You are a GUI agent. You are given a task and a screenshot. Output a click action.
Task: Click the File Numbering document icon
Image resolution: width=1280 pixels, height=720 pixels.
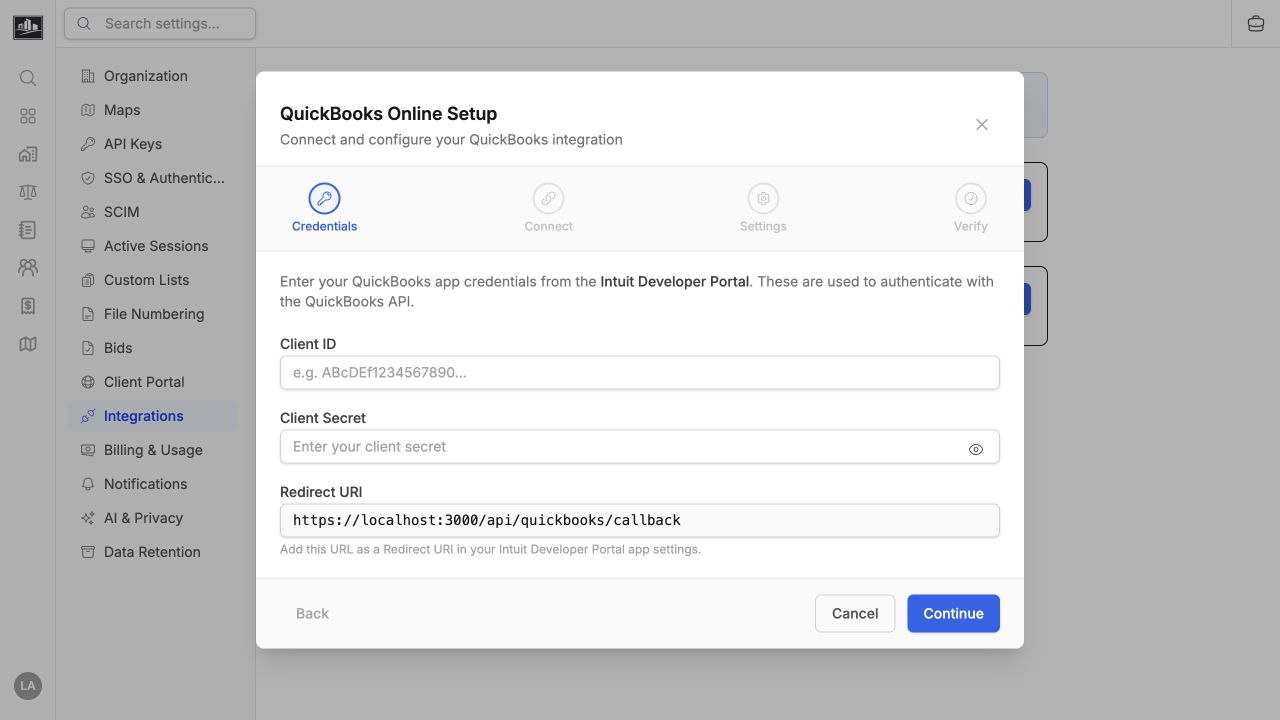click(88, 314)
